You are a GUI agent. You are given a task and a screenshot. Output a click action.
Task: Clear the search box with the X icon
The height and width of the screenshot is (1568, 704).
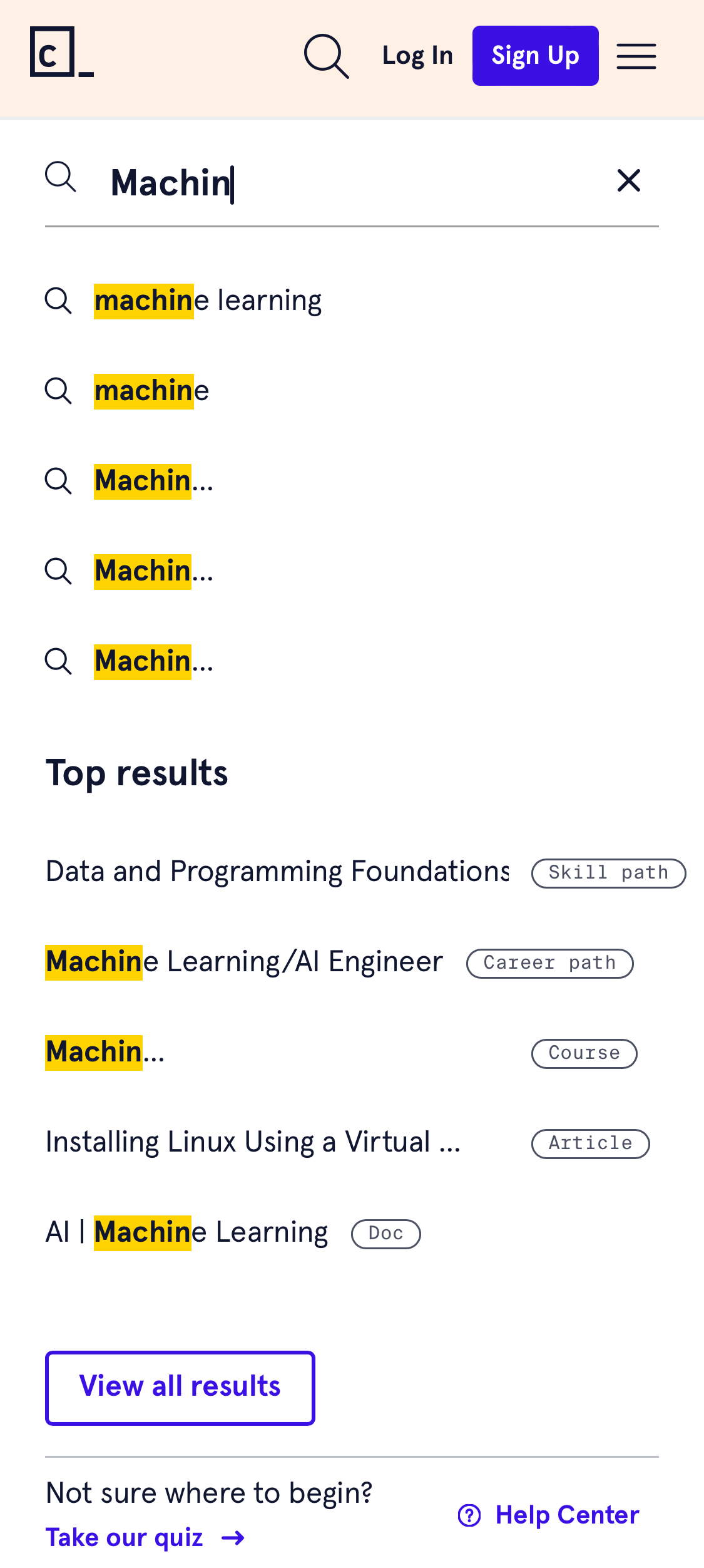pos(628,181)
